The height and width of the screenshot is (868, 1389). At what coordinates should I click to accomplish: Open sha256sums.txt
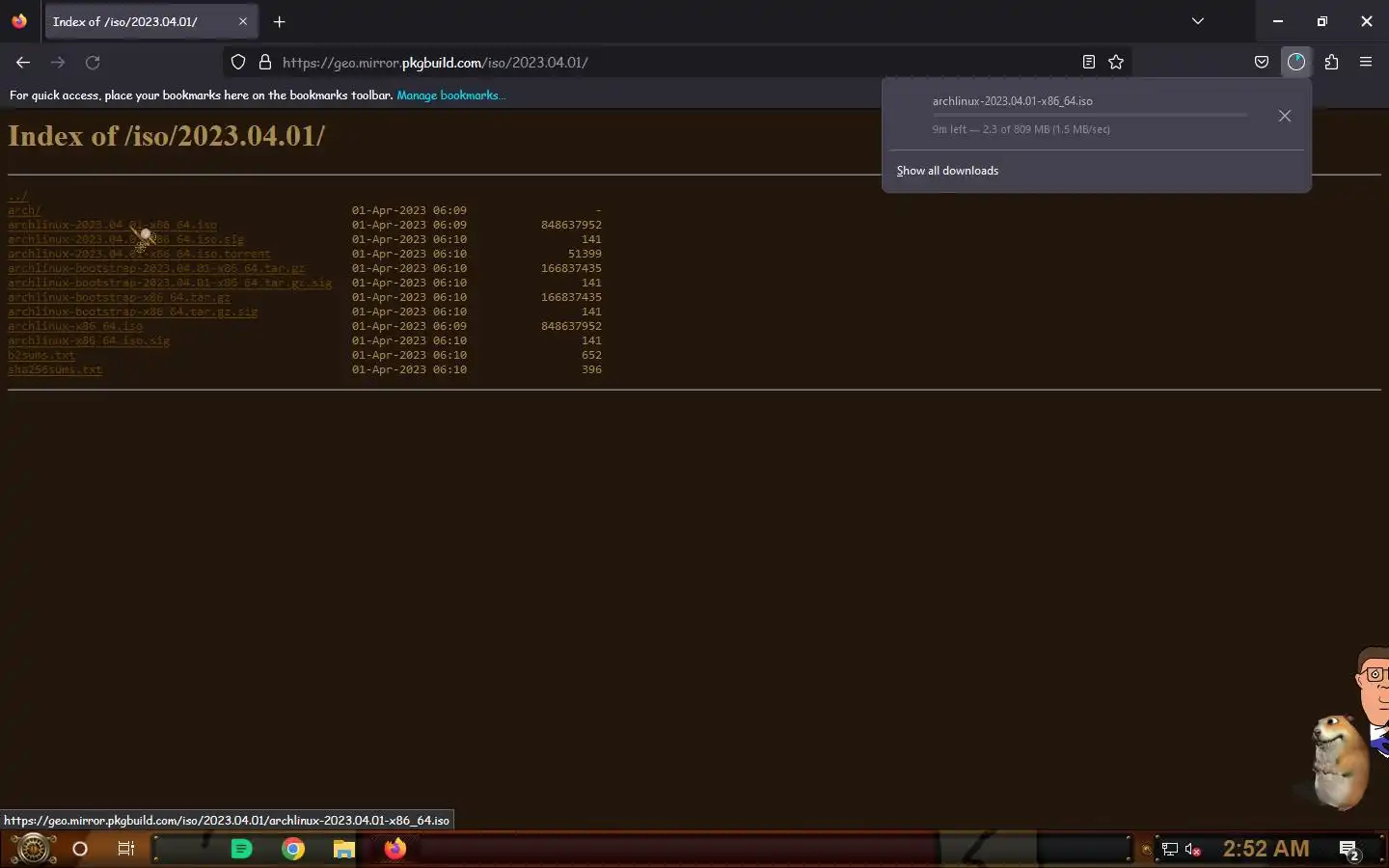[55, 369]
